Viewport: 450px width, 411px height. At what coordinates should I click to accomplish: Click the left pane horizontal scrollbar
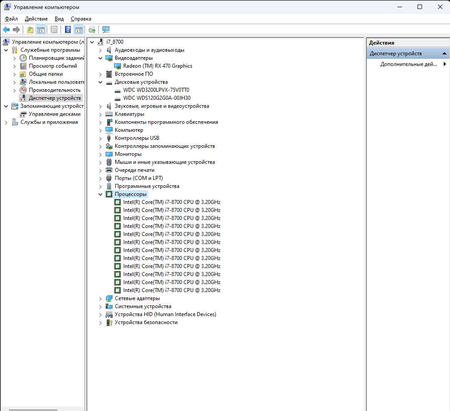(33, 409)
